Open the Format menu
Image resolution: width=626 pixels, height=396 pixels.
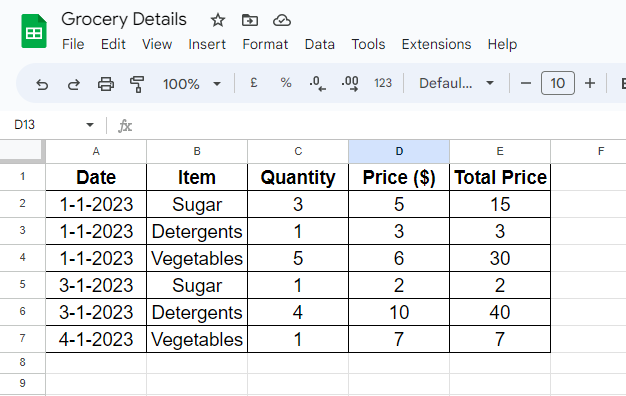[x=265, y=44]
